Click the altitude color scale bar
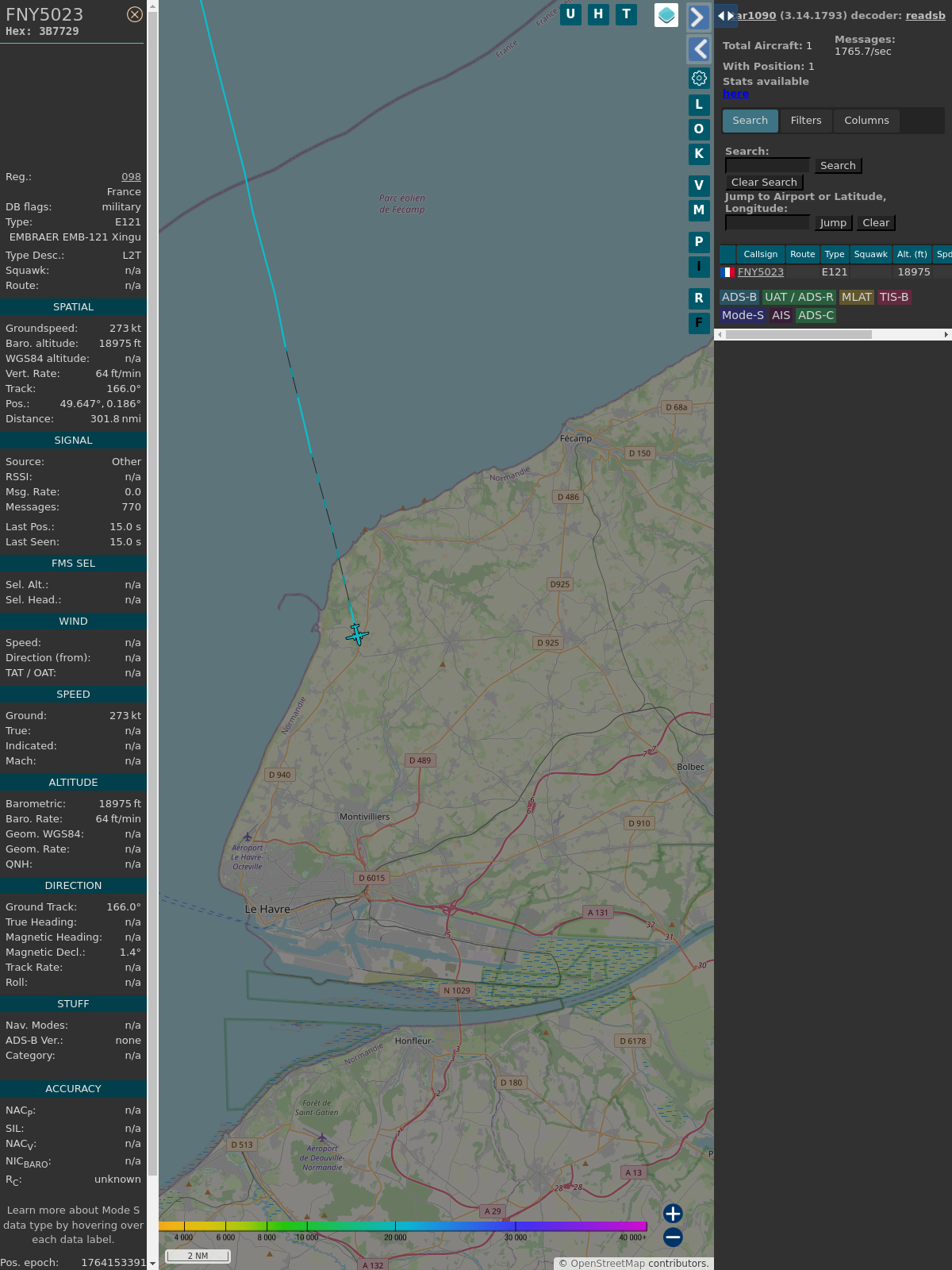Screen dimensions: 952x1270 click(x=403, y=1226)
